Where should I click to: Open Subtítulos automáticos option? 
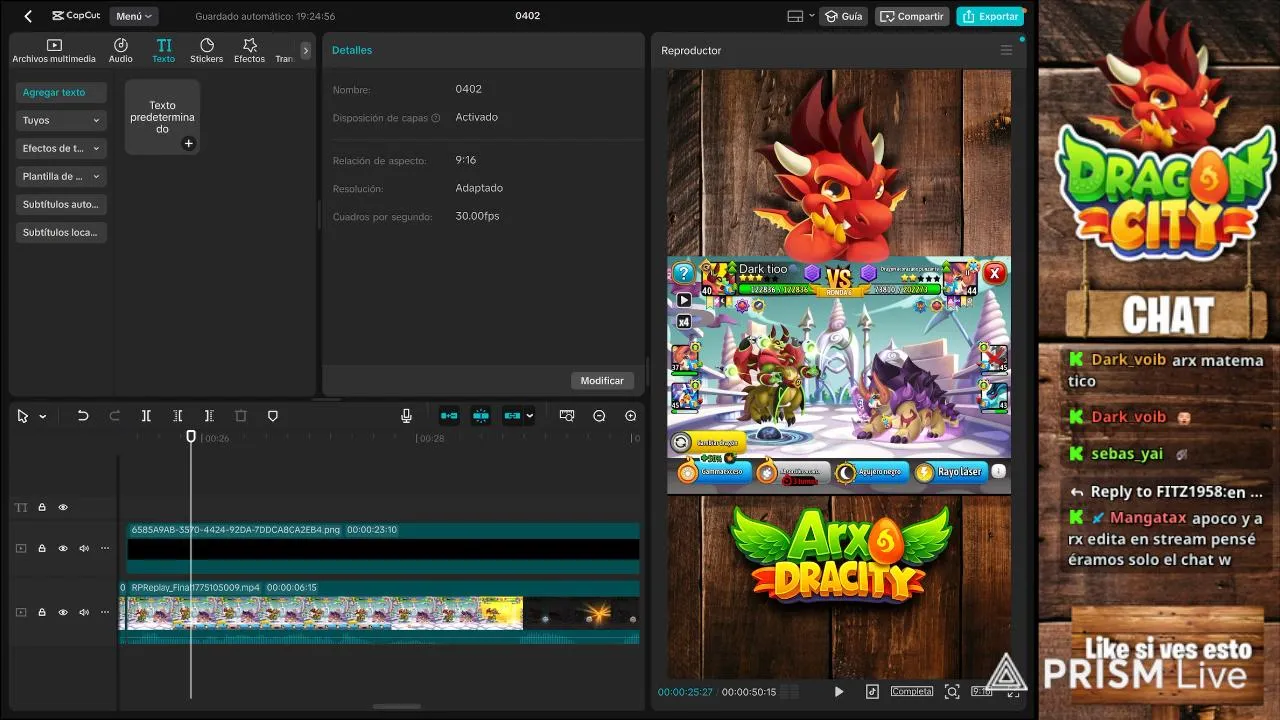62,204
